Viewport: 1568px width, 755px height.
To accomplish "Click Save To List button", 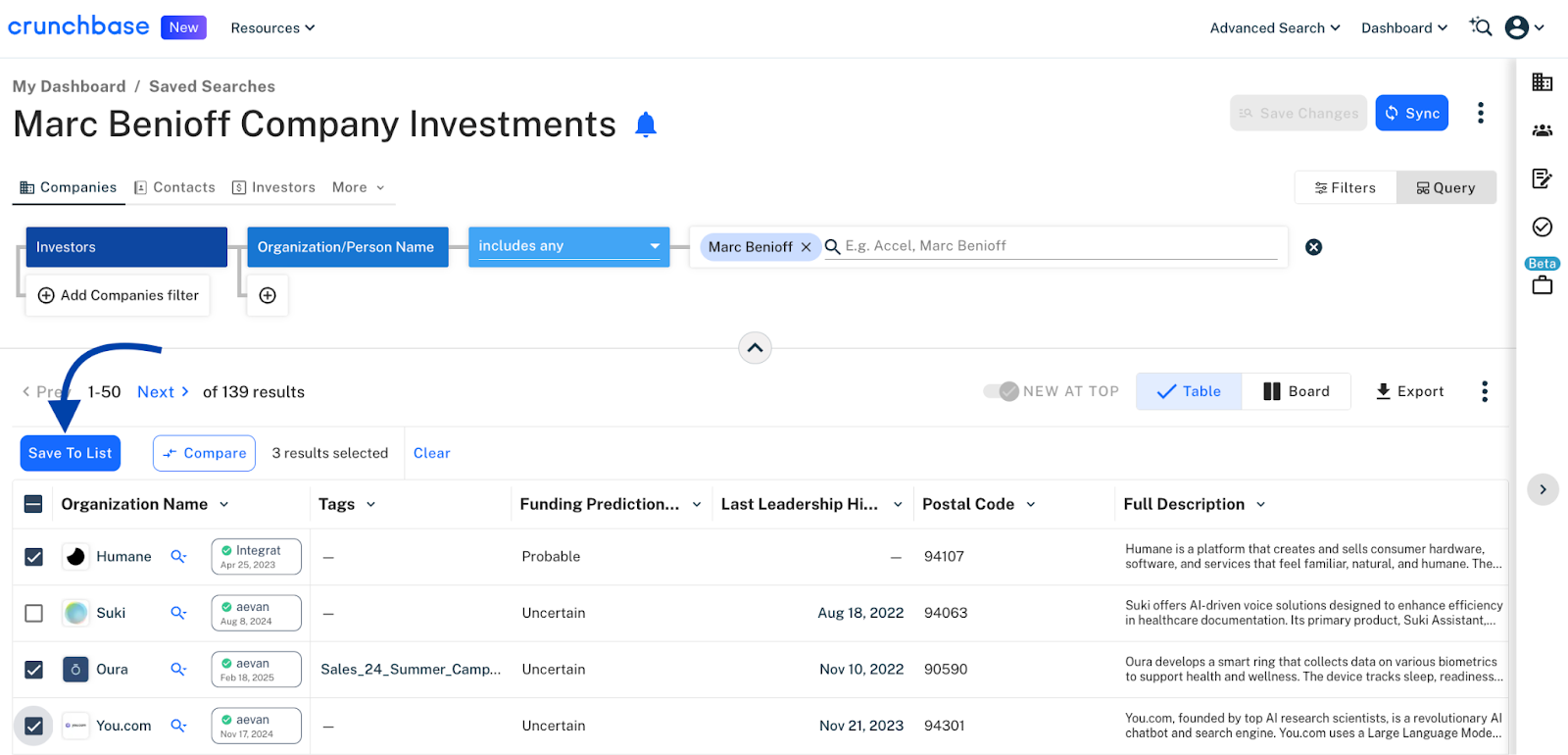I will [71, 453].
